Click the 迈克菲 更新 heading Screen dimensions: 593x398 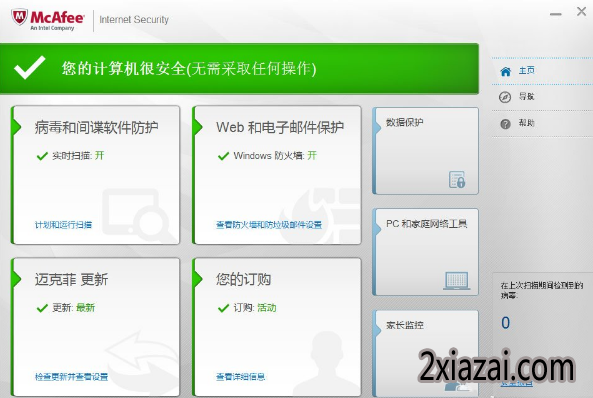(71, 280)
